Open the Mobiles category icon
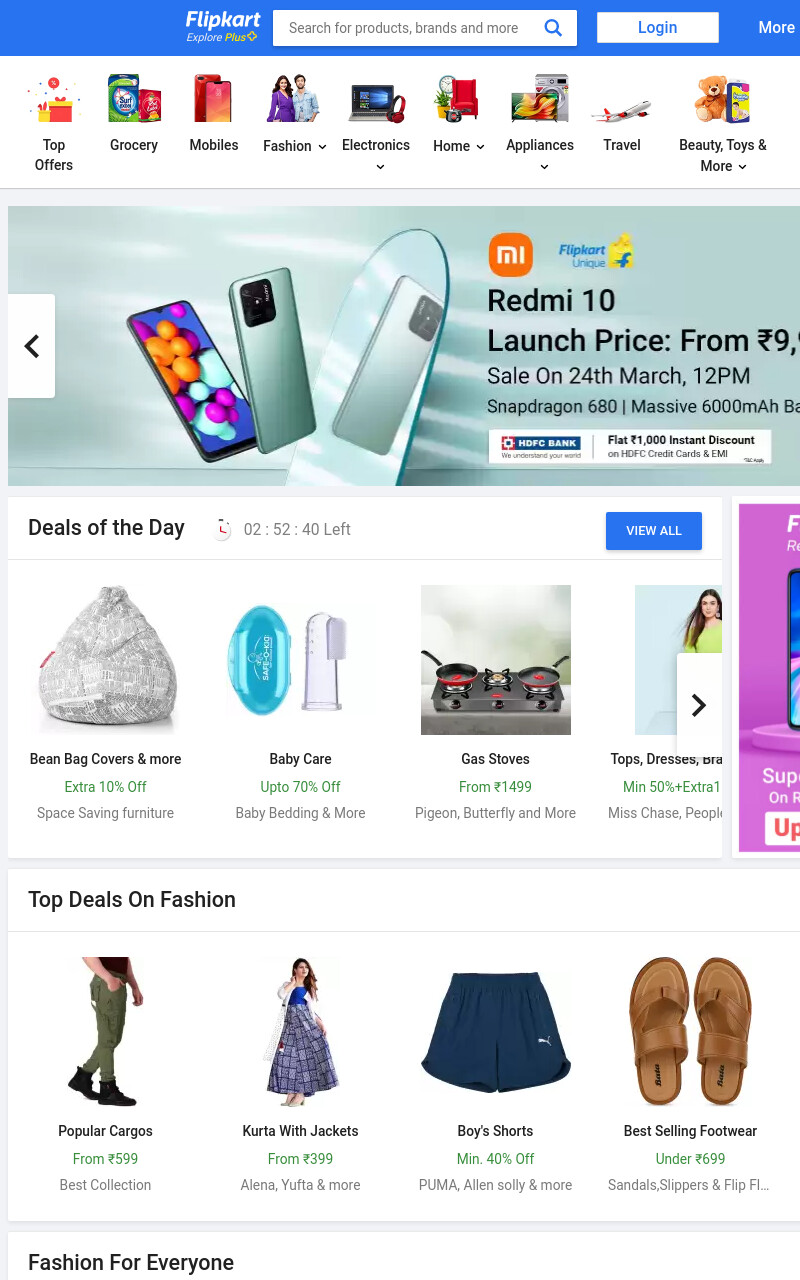 pos(214,98)
